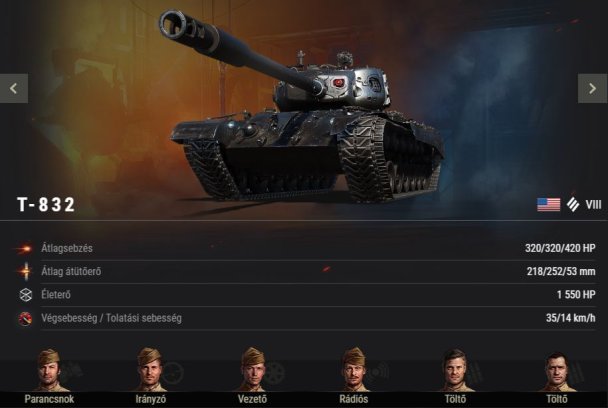Select the last Töltő crew portrait
The image size is (608, 408).
pos(557,371)
